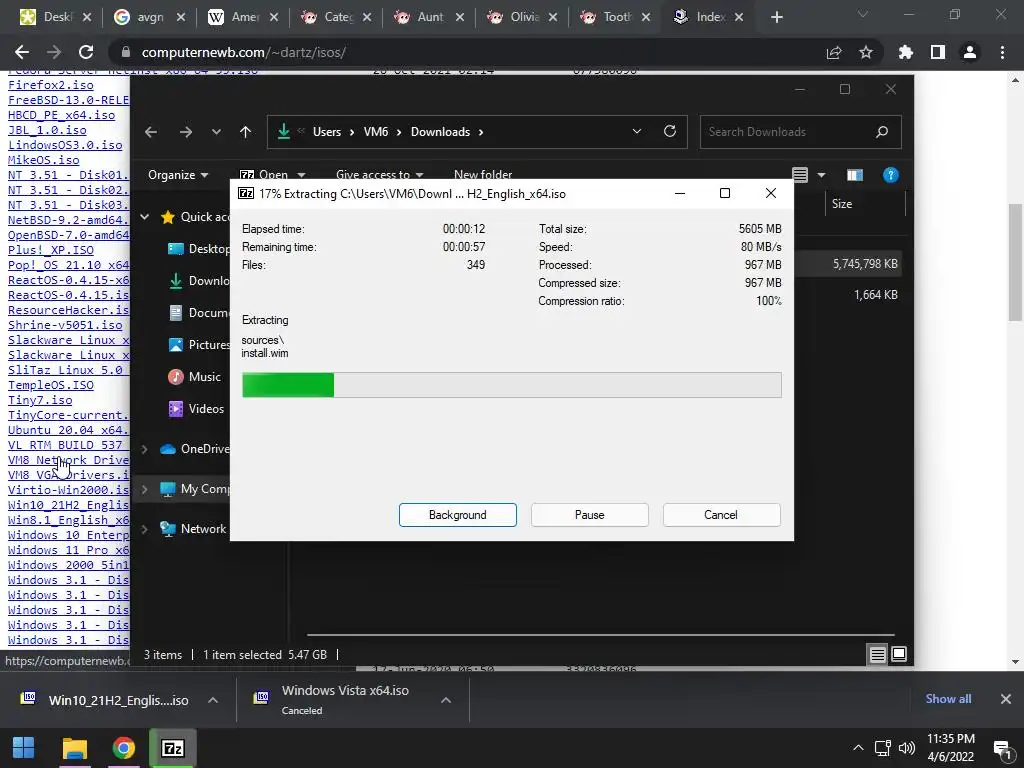
Task: Open the Organize menu
Action: click(178, 174)
